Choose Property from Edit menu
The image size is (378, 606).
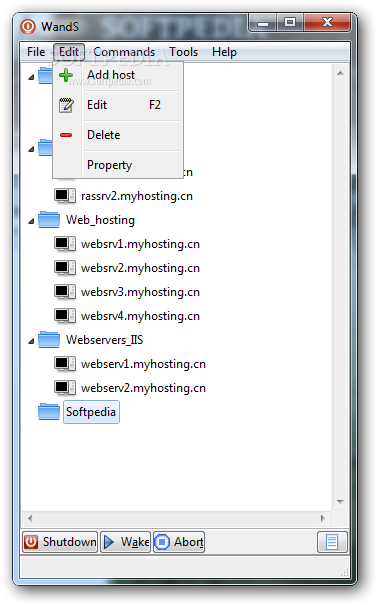coord(118,165)
